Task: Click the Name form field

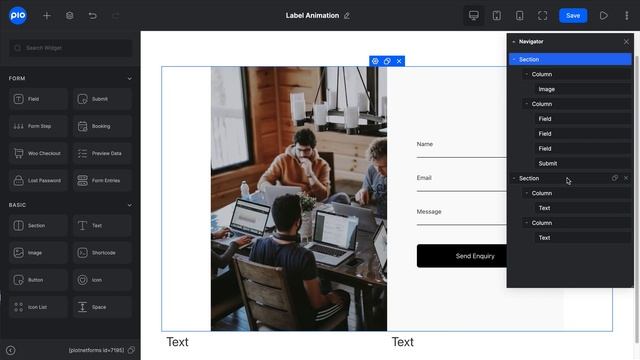Action: click(x=461, y=147)
